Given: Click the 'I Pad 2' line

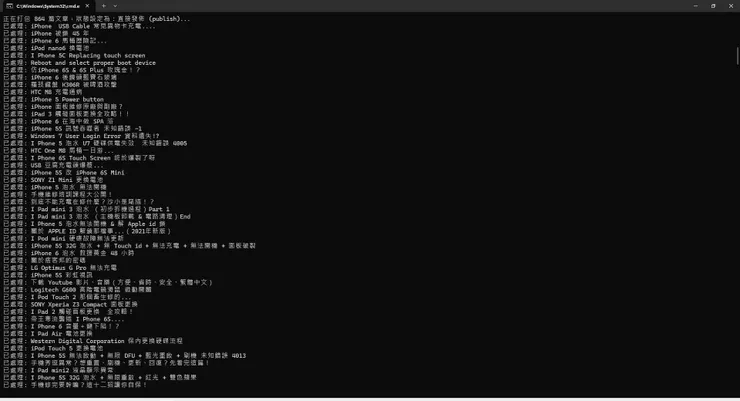Looking at the screenshot, I should coord(68,312).
